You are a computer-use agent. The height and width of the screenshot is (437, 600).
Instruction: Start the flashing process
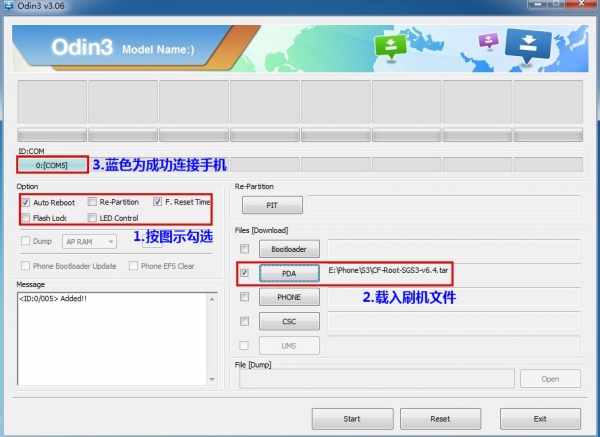[x=352, y=419]
